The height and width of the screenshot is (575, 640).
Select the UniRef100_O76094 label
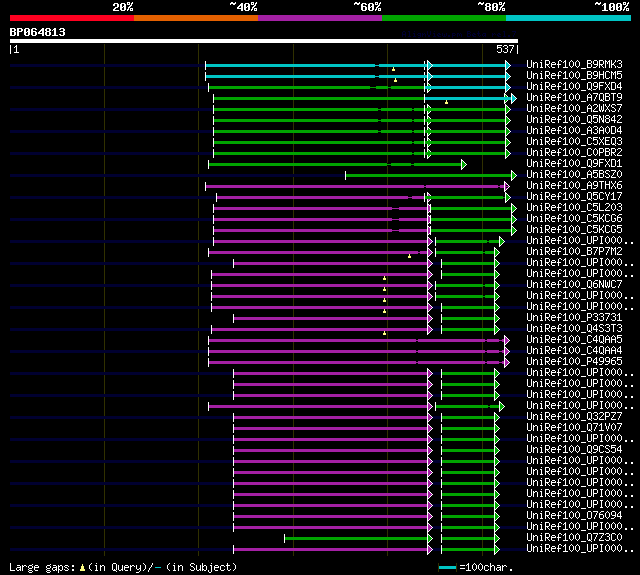574,516
